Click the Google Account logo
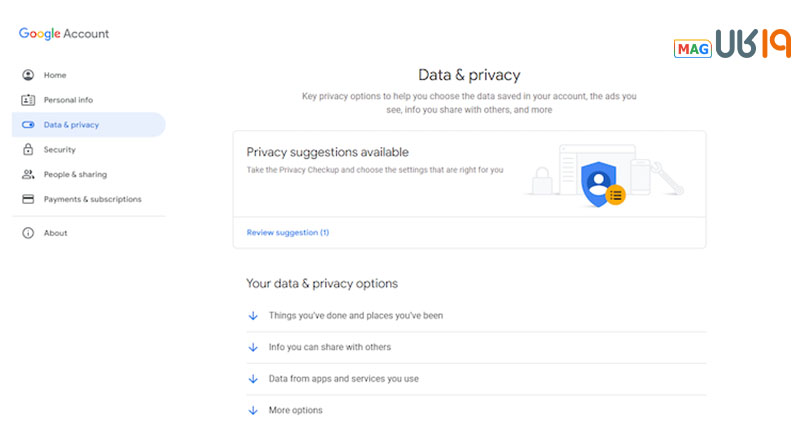Image resolution: width=800 pixels, height=444 pixels. click(64, 34)
